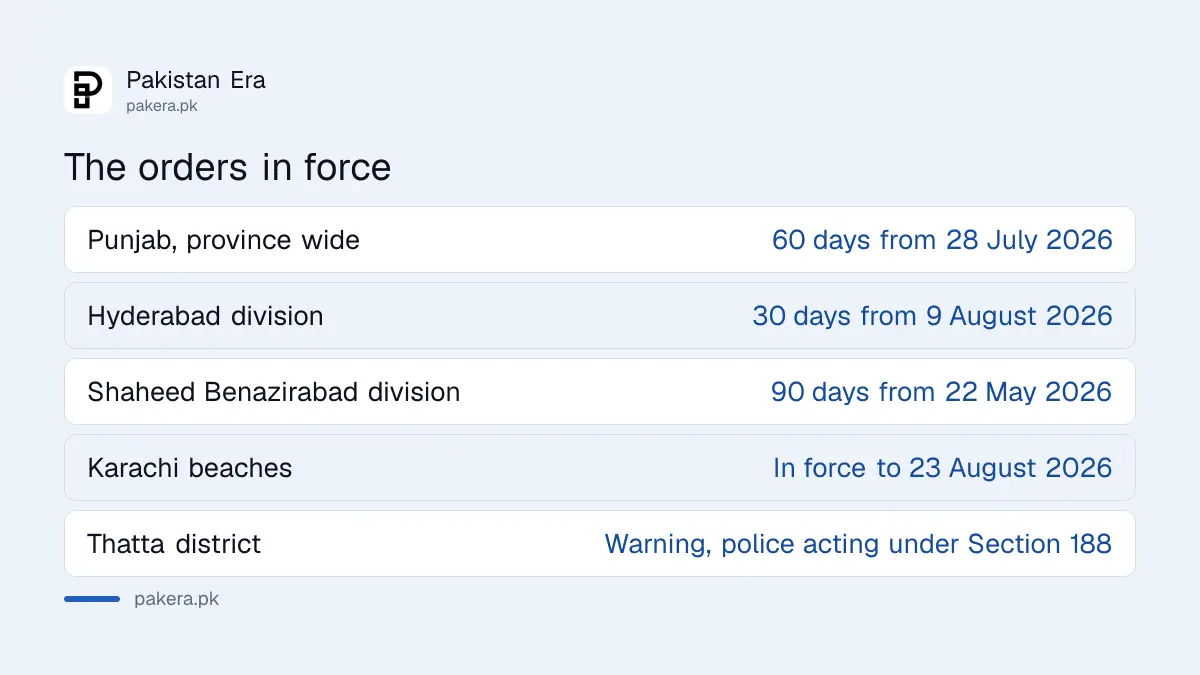Viewport: 1200px width, 675px height.
Task: Click the Section 188 warning text
Action: 858,544
